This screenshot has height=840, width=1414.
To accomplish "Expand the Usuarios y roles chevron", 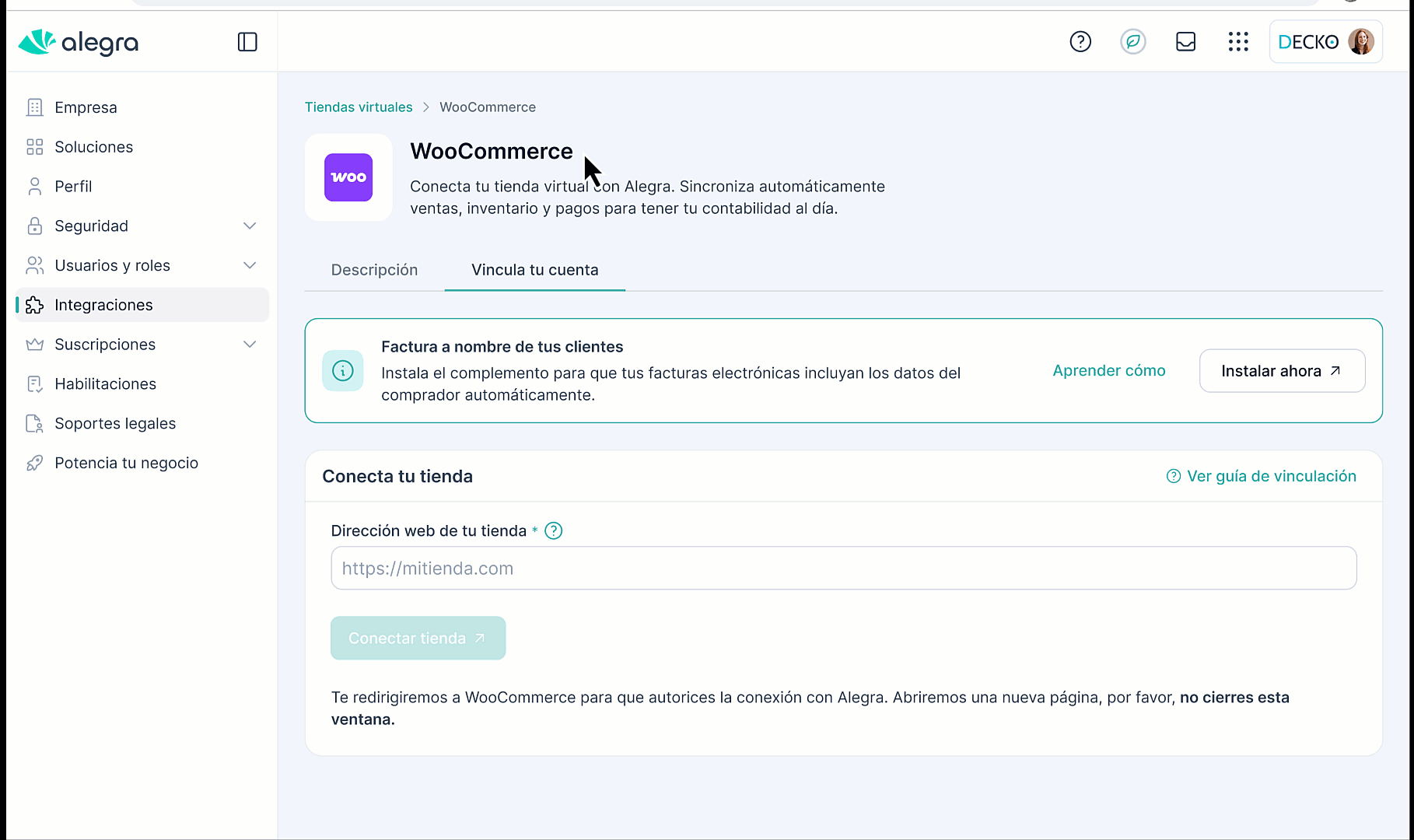I will pyautogui.click(x=250, y=266).
